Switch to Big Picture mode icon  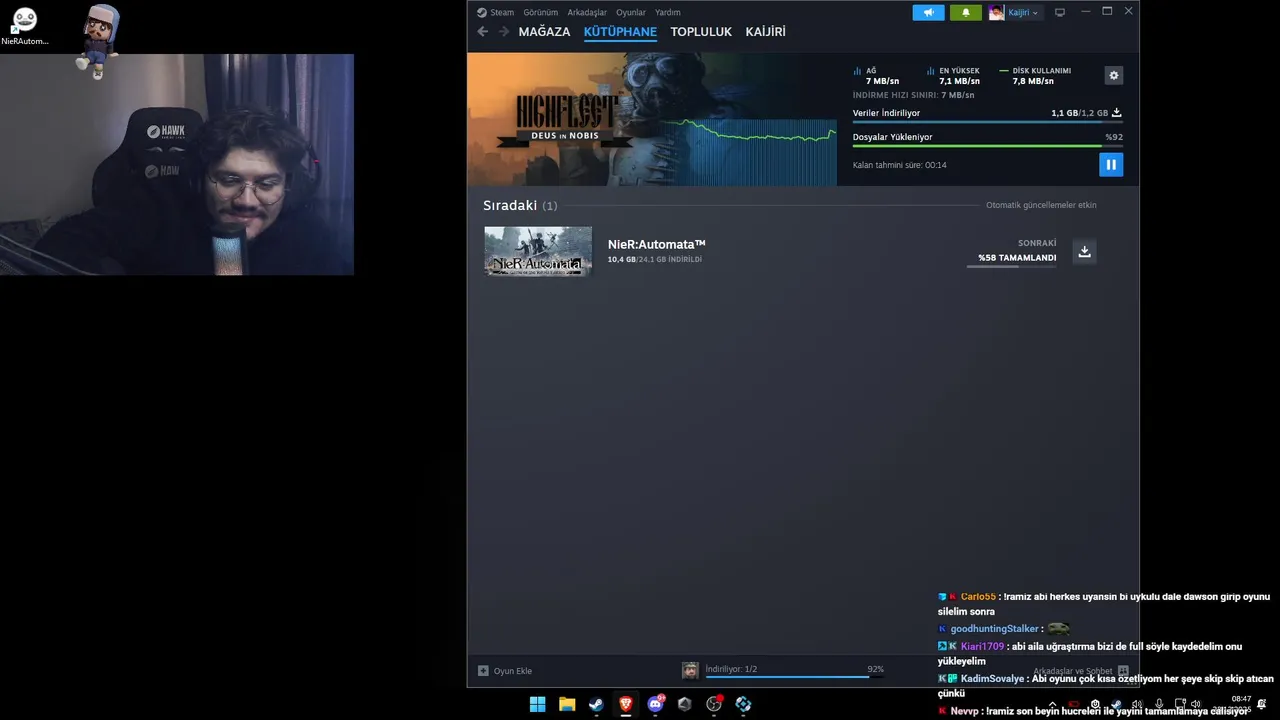pyautogui.click(x=1060, y=12)
